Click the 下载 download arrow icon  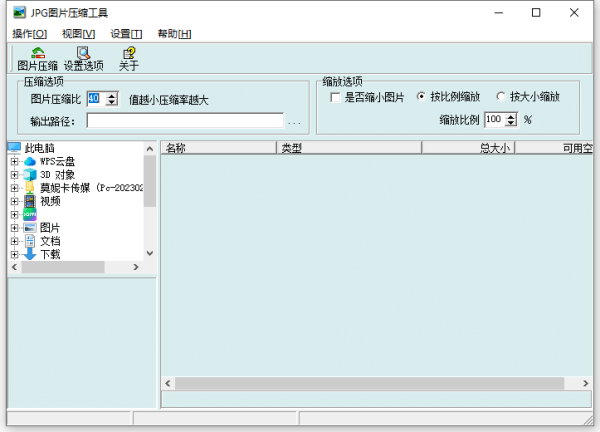click(30, 254)
